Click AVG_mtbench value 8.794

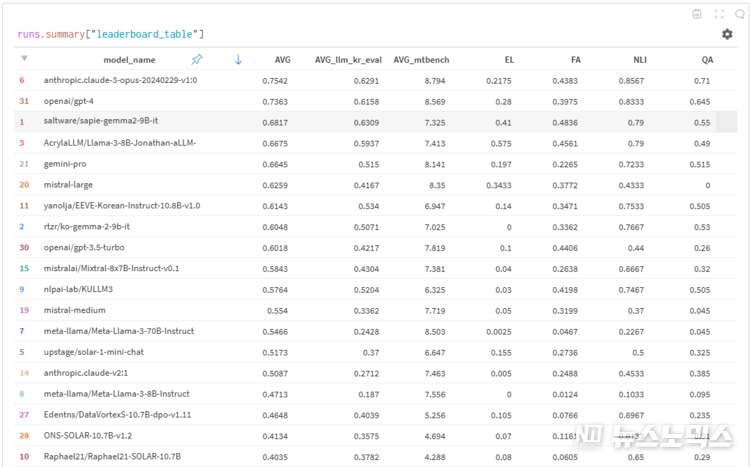click(x=435, y=81)
